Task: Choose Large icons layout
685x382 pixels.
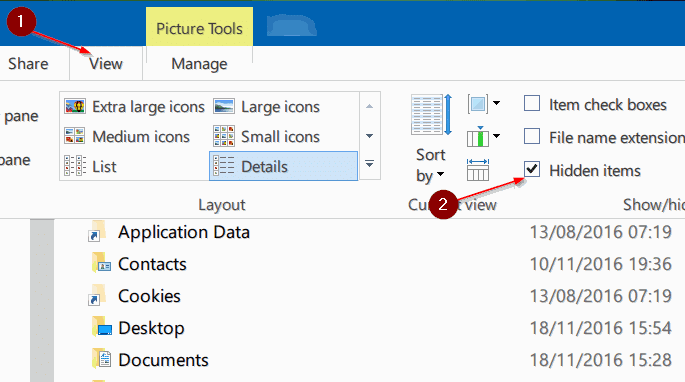Action: pos(267,107)
